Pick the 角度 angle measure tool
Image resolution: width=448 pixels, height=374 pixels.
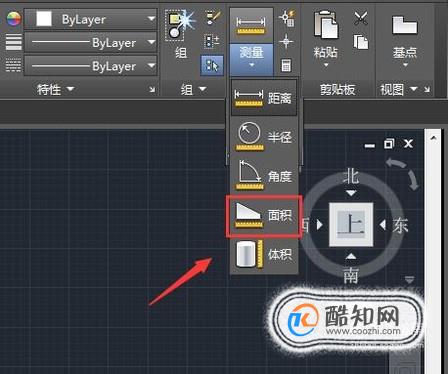(x=264, y=175)
